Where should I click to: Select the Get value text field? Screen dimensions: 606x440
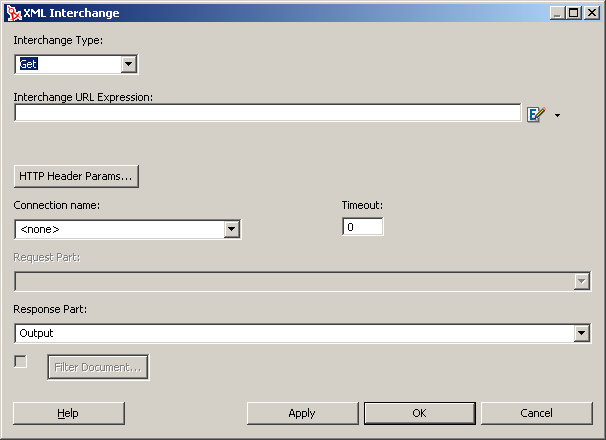click(x=69, y=64)
